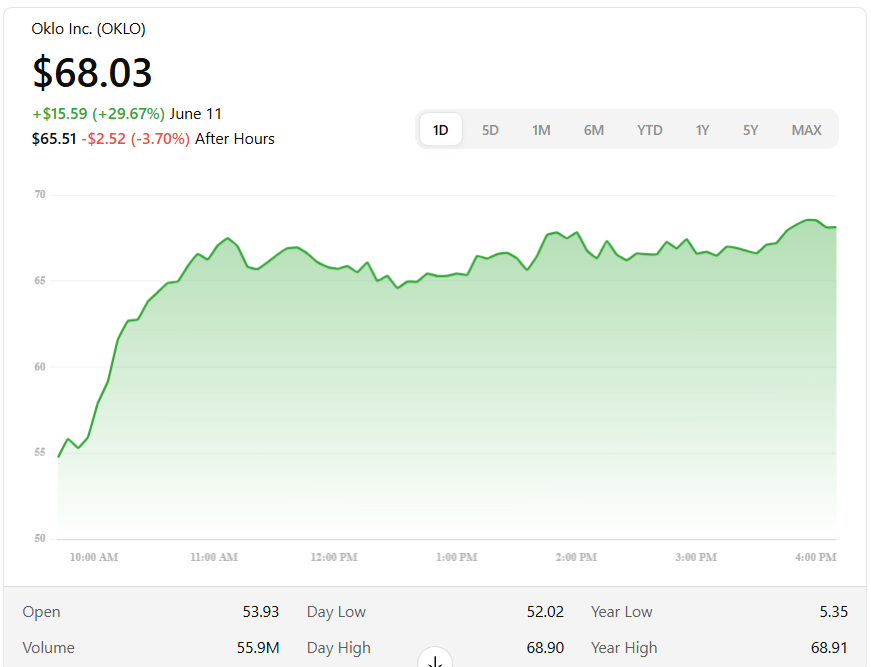Click the Year Low value 5.35

[x=834, y=612]
